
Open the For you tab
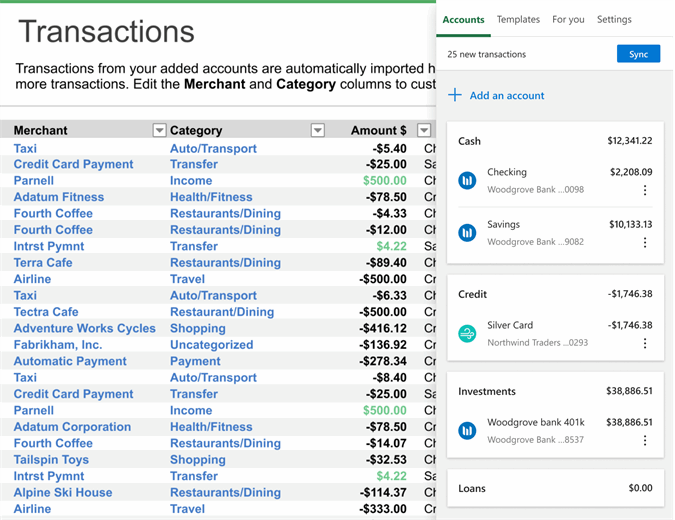(x=568, y=19)
